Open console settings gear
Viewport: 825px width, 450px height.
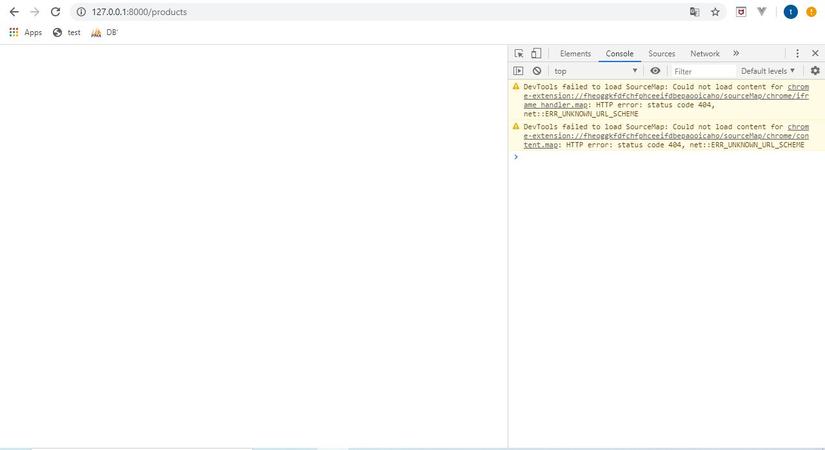tap(815, 71)
